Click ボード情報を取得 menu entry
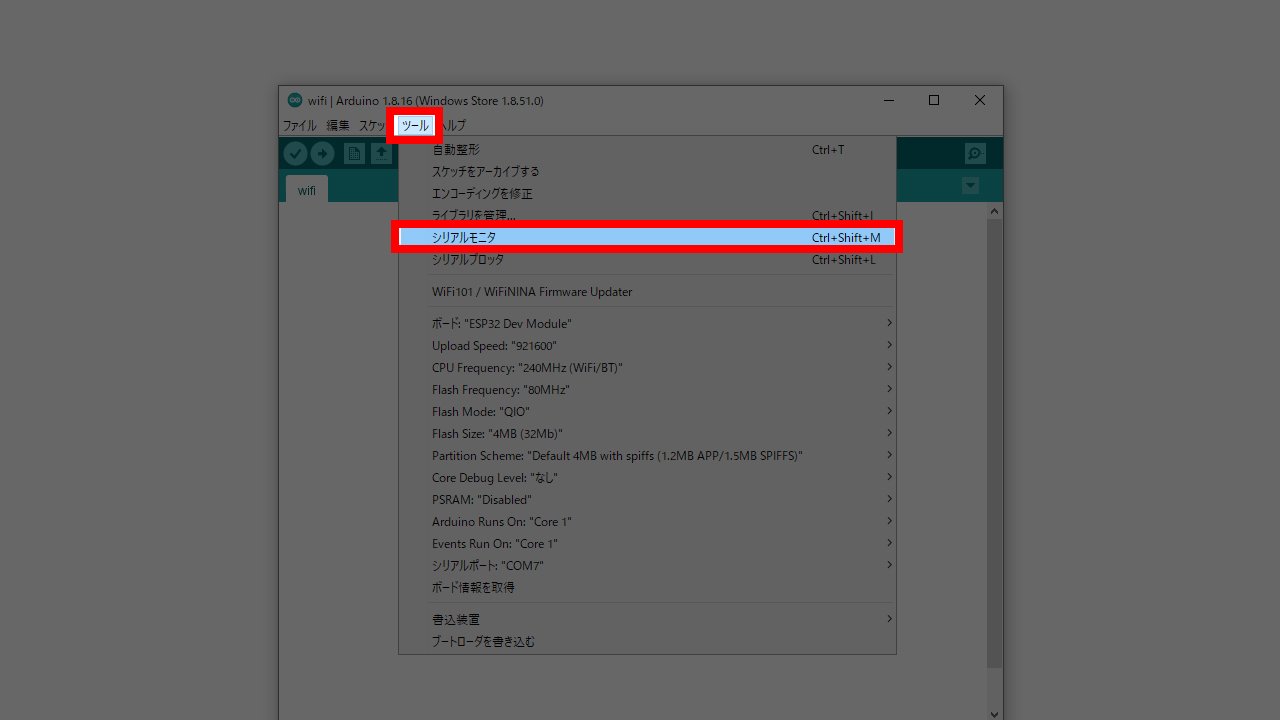This screenshot has height=720, width=1280. click(x=473, y=588)
